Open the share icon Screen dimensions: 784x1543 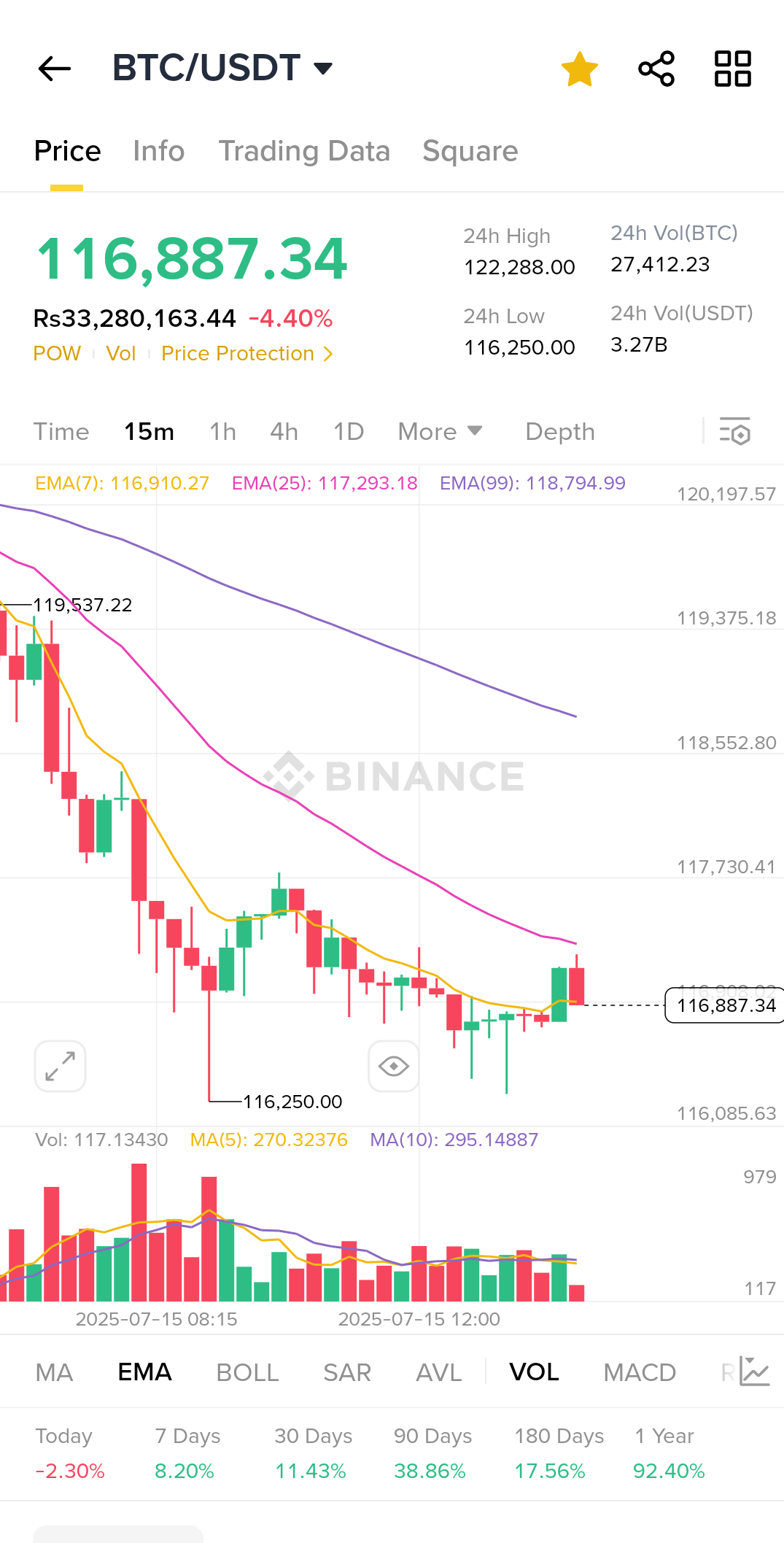coord(656,69)
